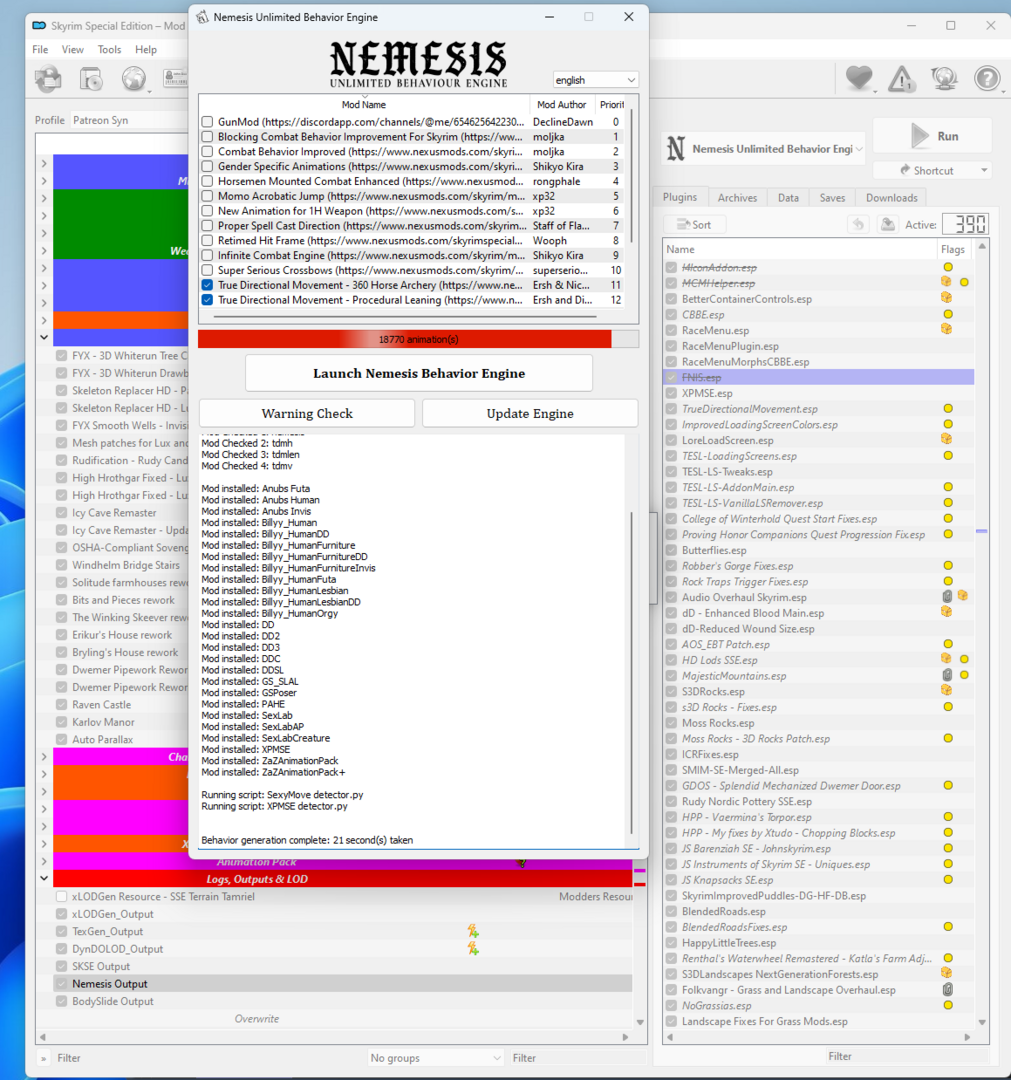The height and width of the screenshot is (1080, 1011).
Task: Open the View menu
Action: coord(72,50)
